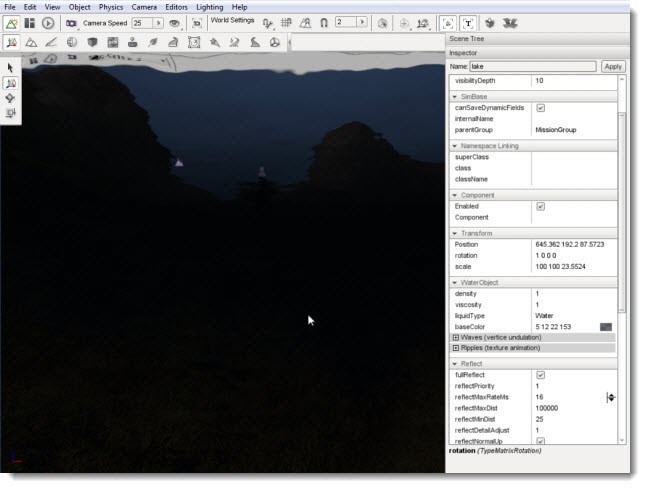This screenshot has height=488, width=645.
Task: Select the Terrain Painter icon
Action: (51, 42)
